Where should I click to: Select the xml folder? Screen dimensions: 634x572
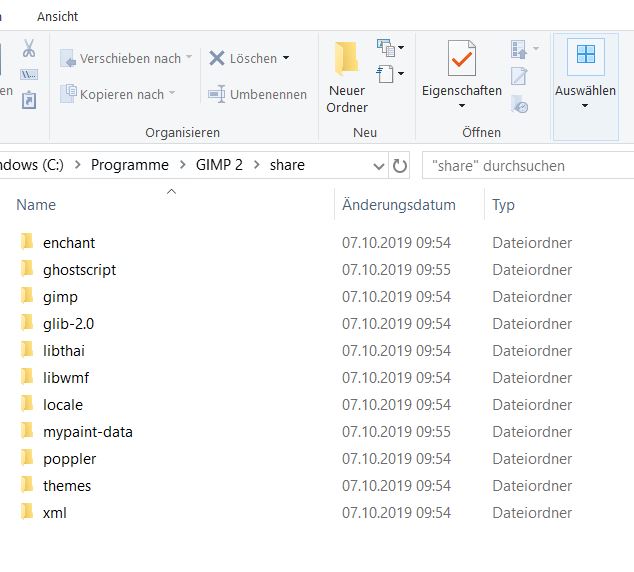[x=55, y=513]
